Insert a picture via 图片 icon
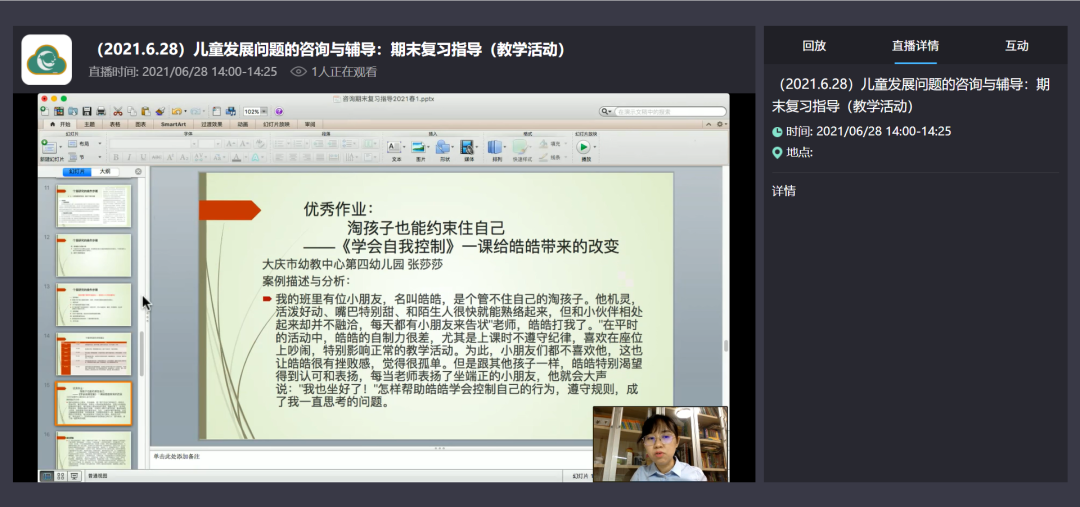 (x=420, y=148)
